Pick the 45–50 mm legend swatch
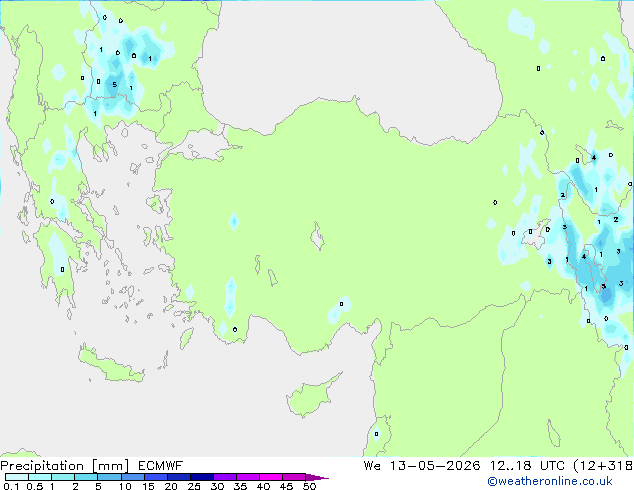This screenshot has height=490, width=634. [x=294, y=477]
